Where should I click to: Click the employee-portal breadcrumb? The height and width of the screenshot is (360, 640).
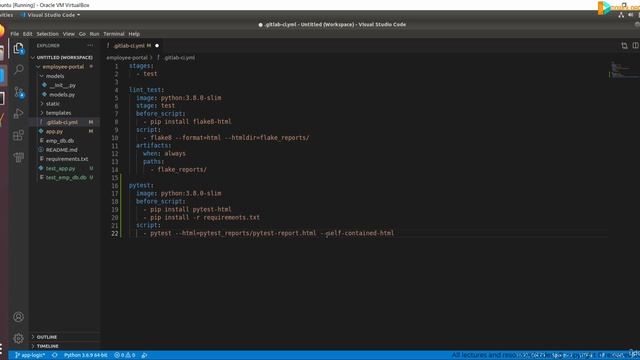127,58
